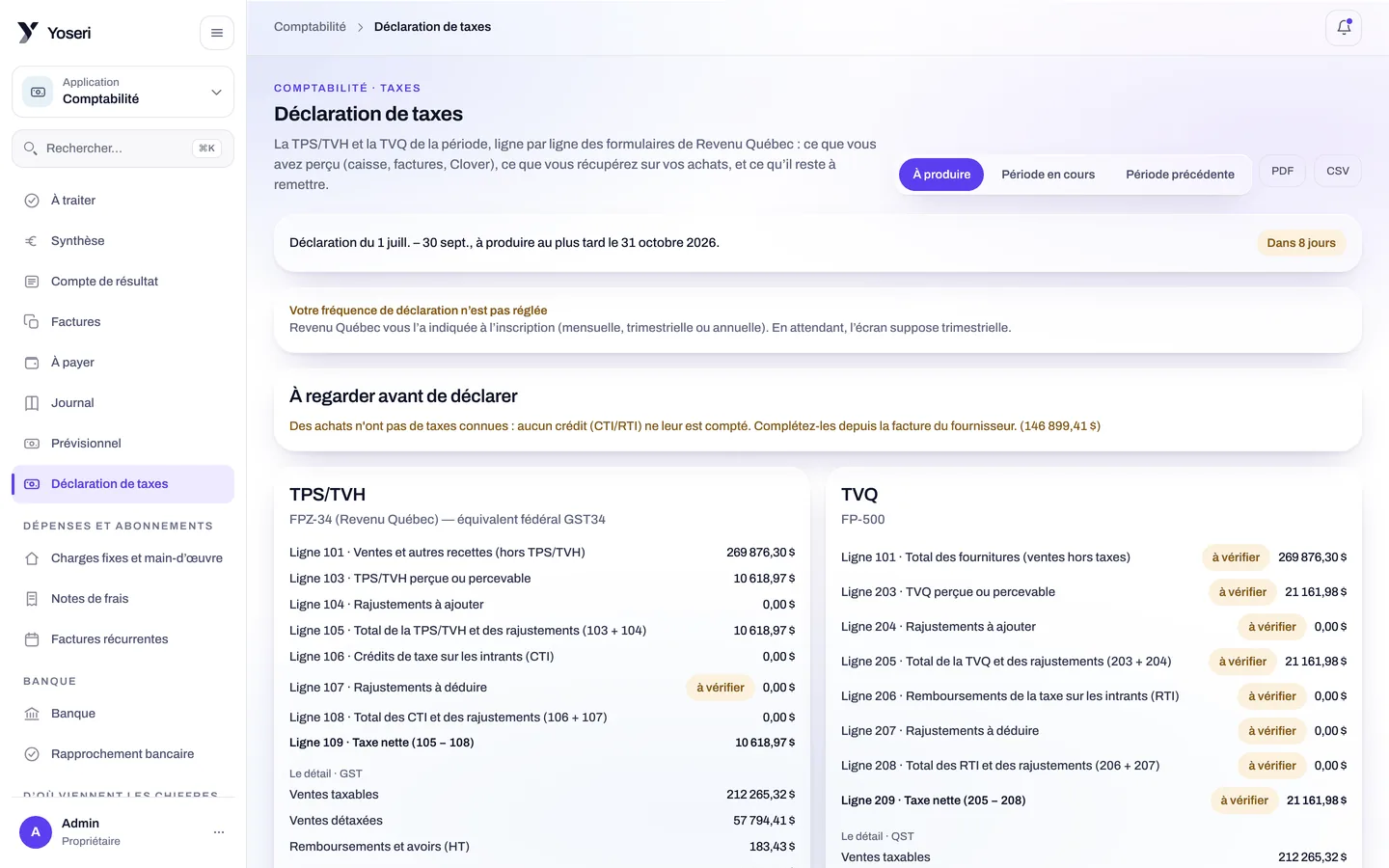Click the Ligne 109 Taxe nette row label
Viewport: 1389px width, 868px height.
pyautogui.click(x=382, y=743)
